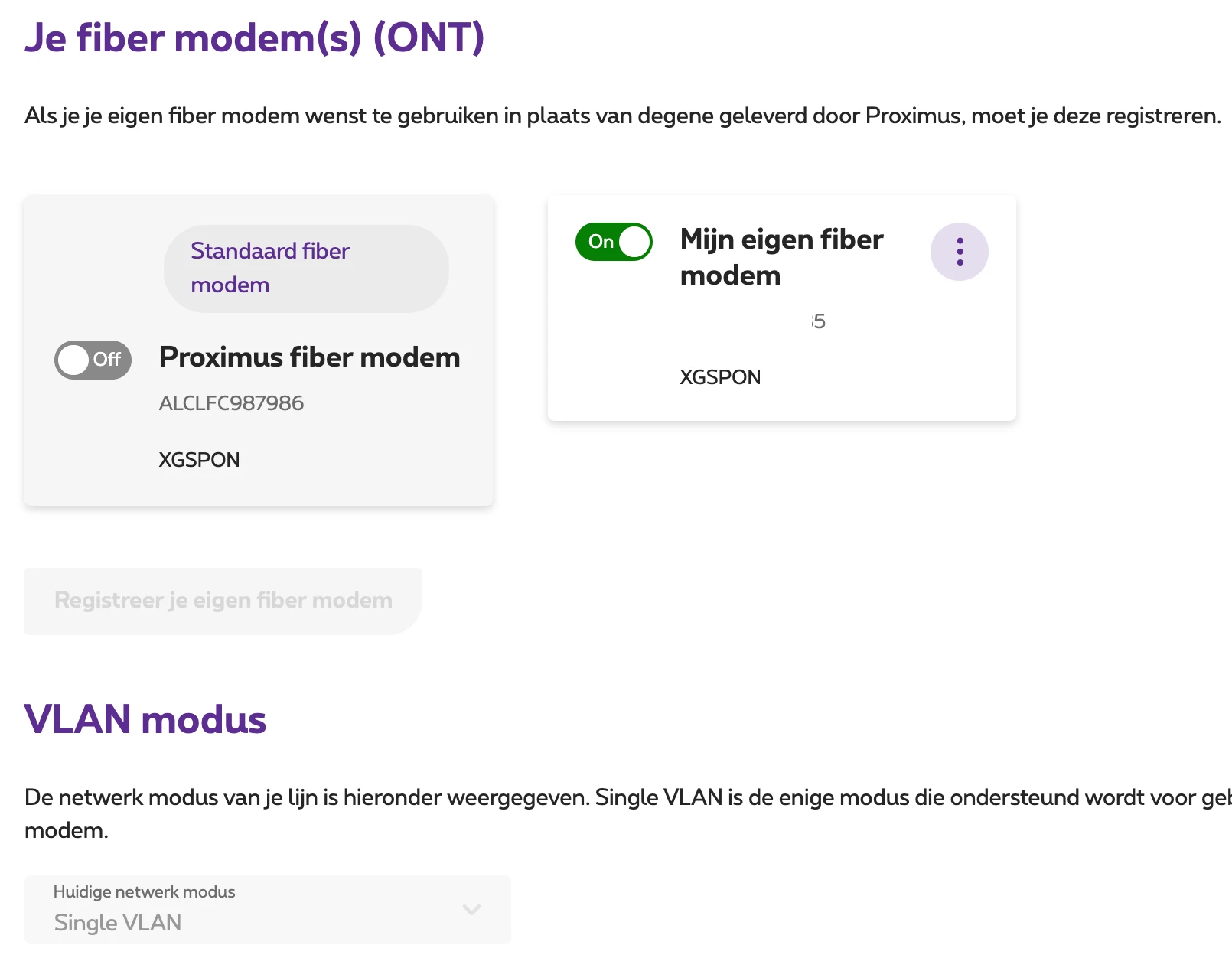Click the Single VLAN explanation paragraph

click(612, 798)
